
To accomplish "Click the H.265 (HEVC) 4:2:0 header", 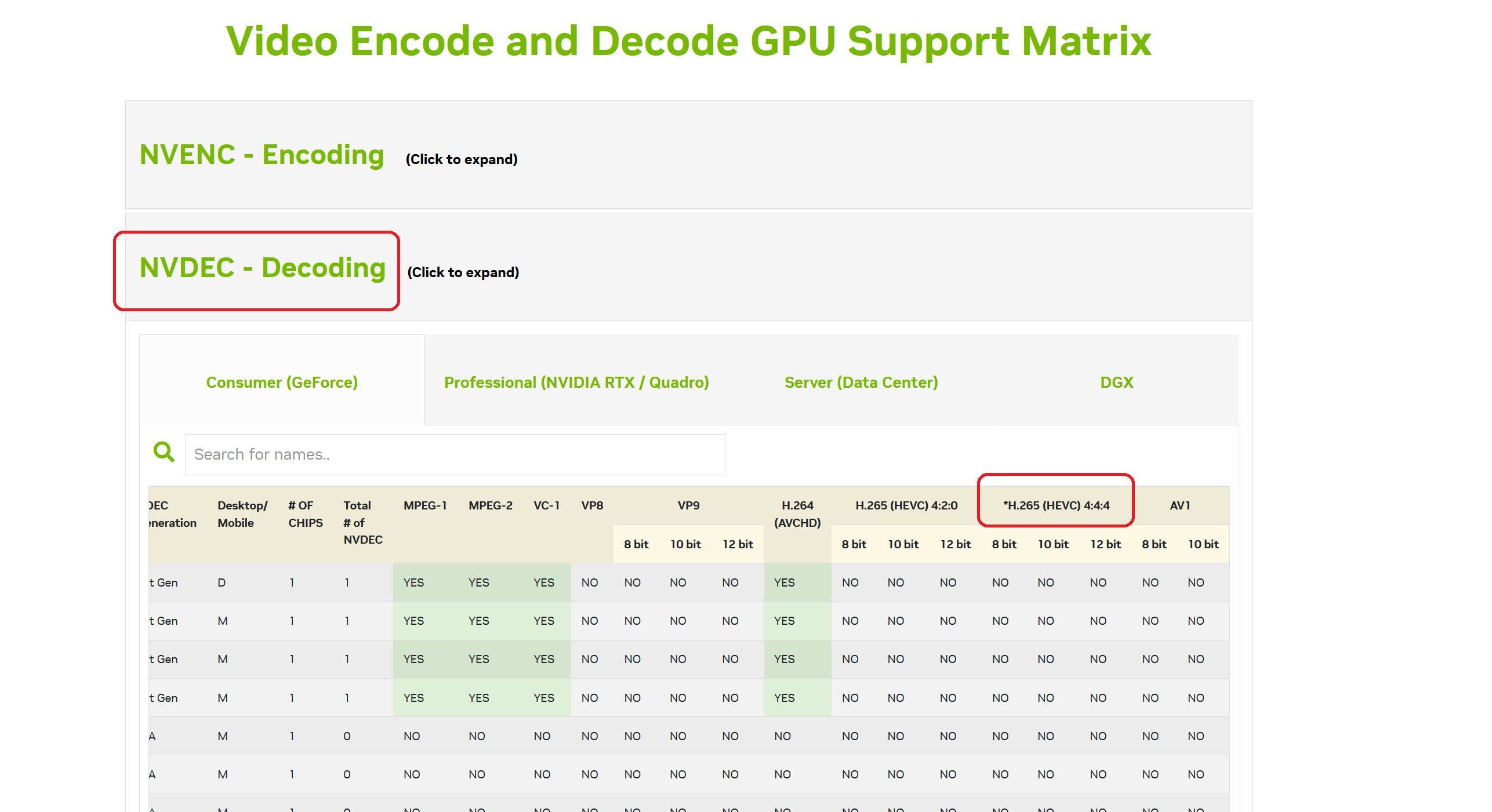I will click(x=906, y=505).
